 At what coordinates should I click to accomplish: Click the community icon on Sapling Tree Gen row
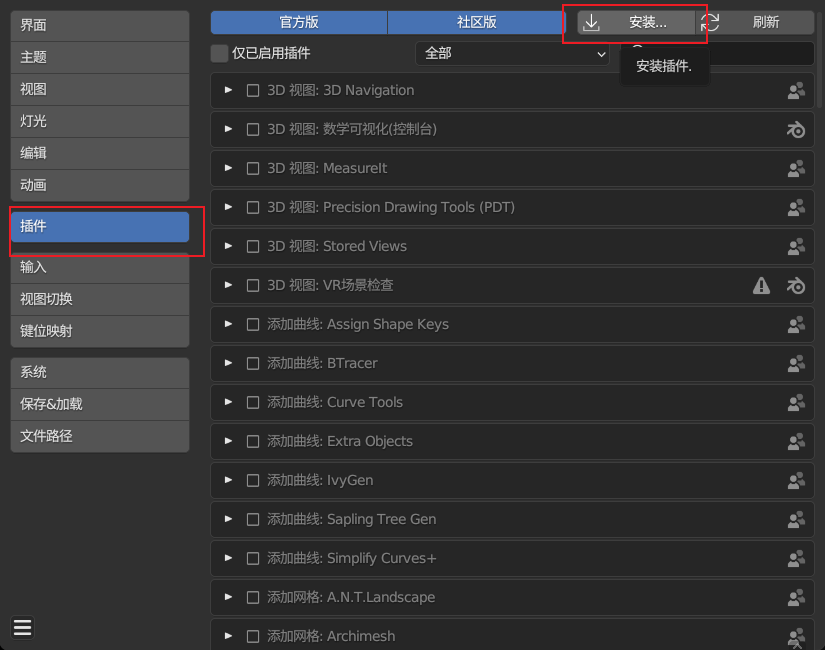click(x=796, y=519)
